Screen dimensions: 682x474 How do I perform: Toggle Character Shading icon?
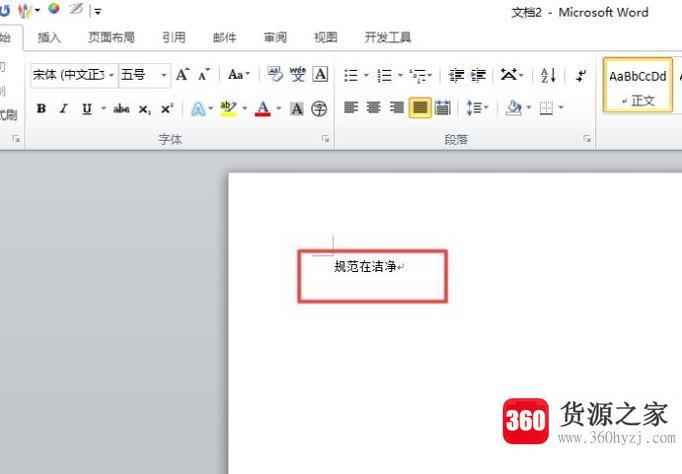pyautogui.click(x=297, y=108)
